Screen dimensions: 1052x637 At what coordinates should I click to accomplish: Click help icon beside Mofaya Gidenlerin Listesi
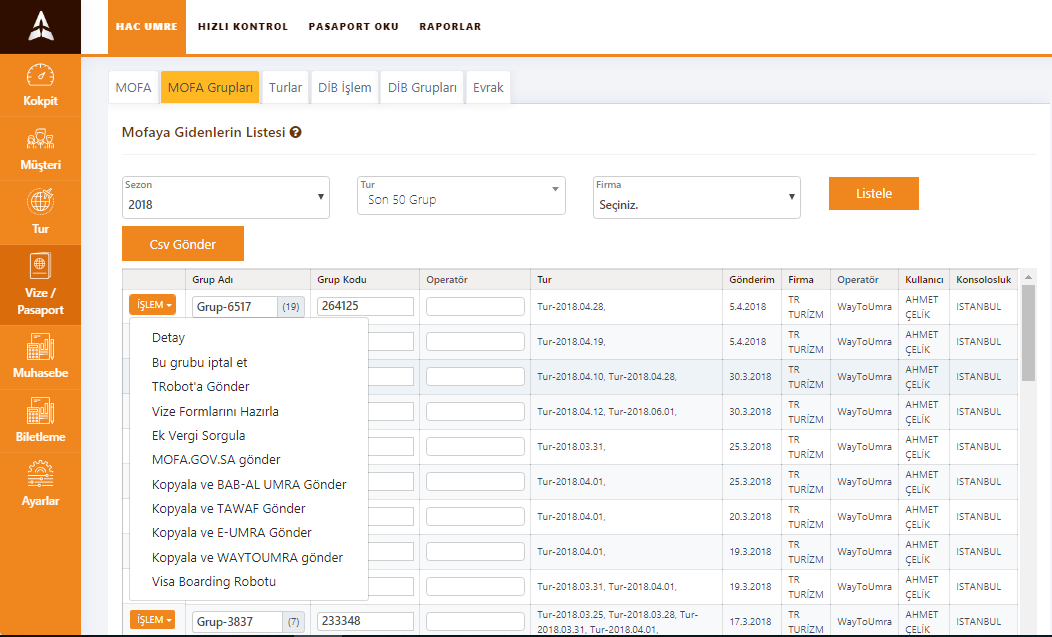(295, 132)
